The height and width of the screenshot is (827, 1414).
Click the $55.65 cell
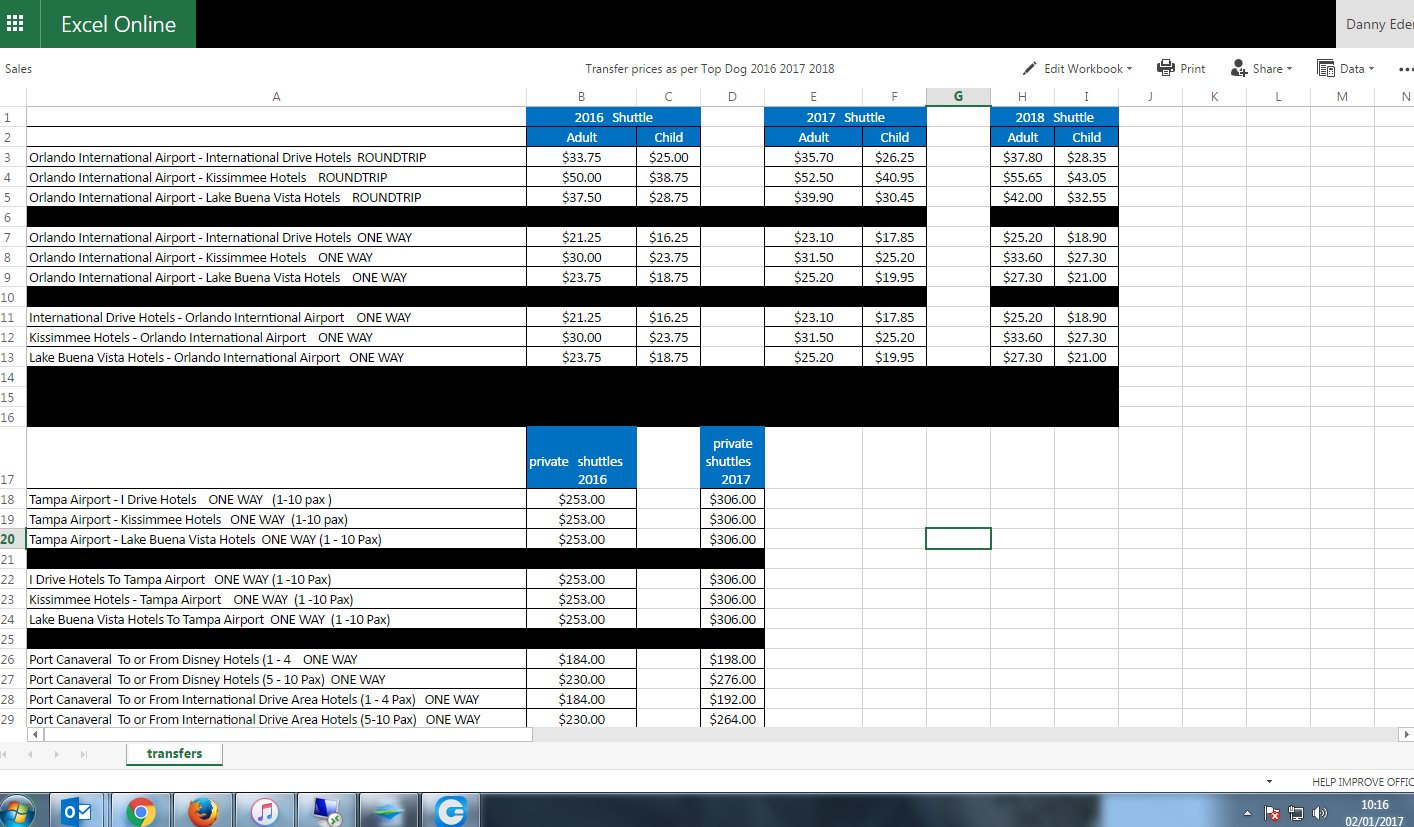click(1022, 177)
